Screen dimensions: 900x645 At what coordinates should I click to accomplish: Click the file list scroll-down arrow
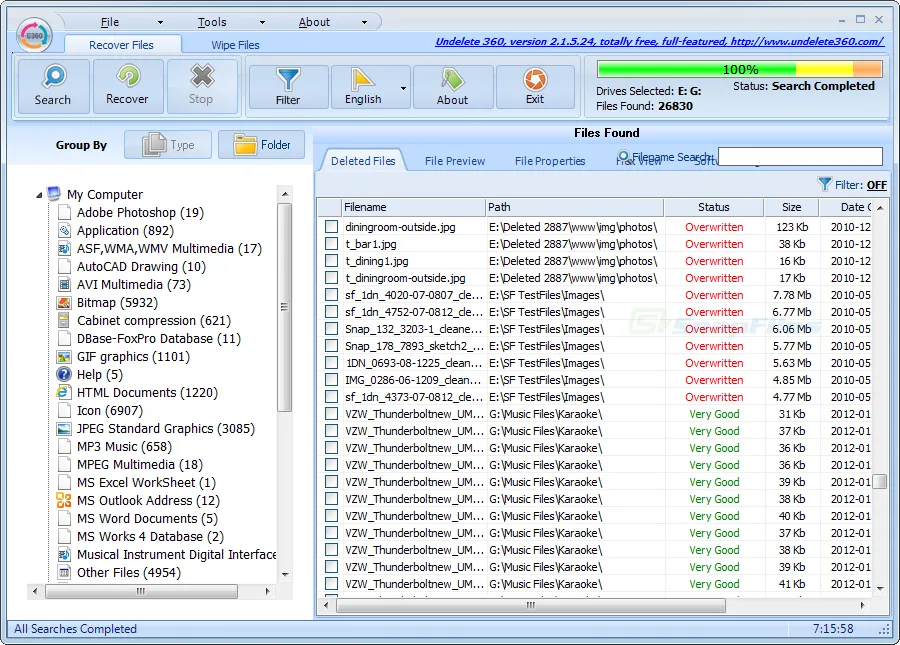pyautogui.click(x=880, y=588)
